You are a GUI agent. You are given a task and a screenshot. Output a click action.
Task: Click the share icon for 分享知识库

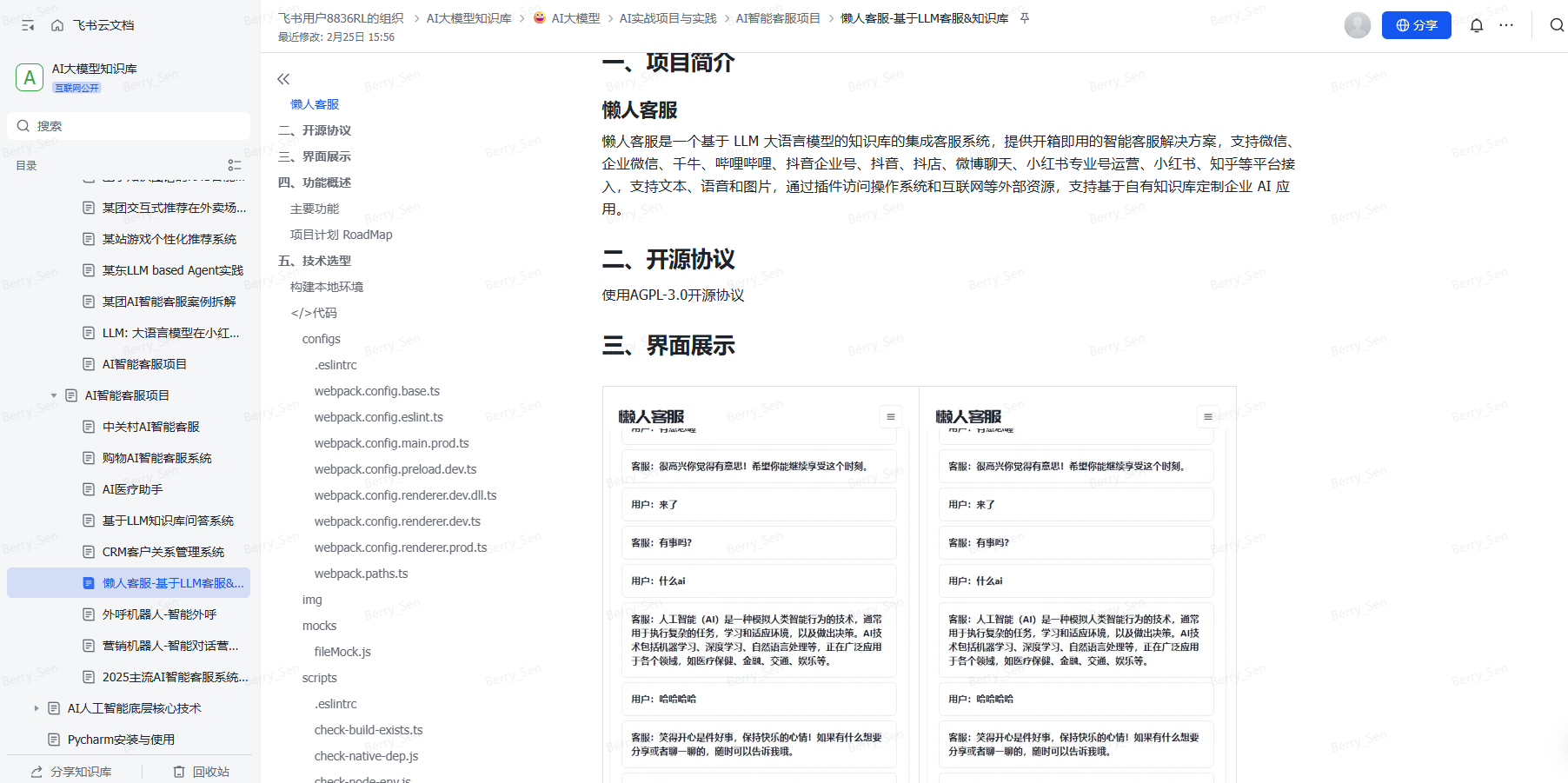pos(37,772)
